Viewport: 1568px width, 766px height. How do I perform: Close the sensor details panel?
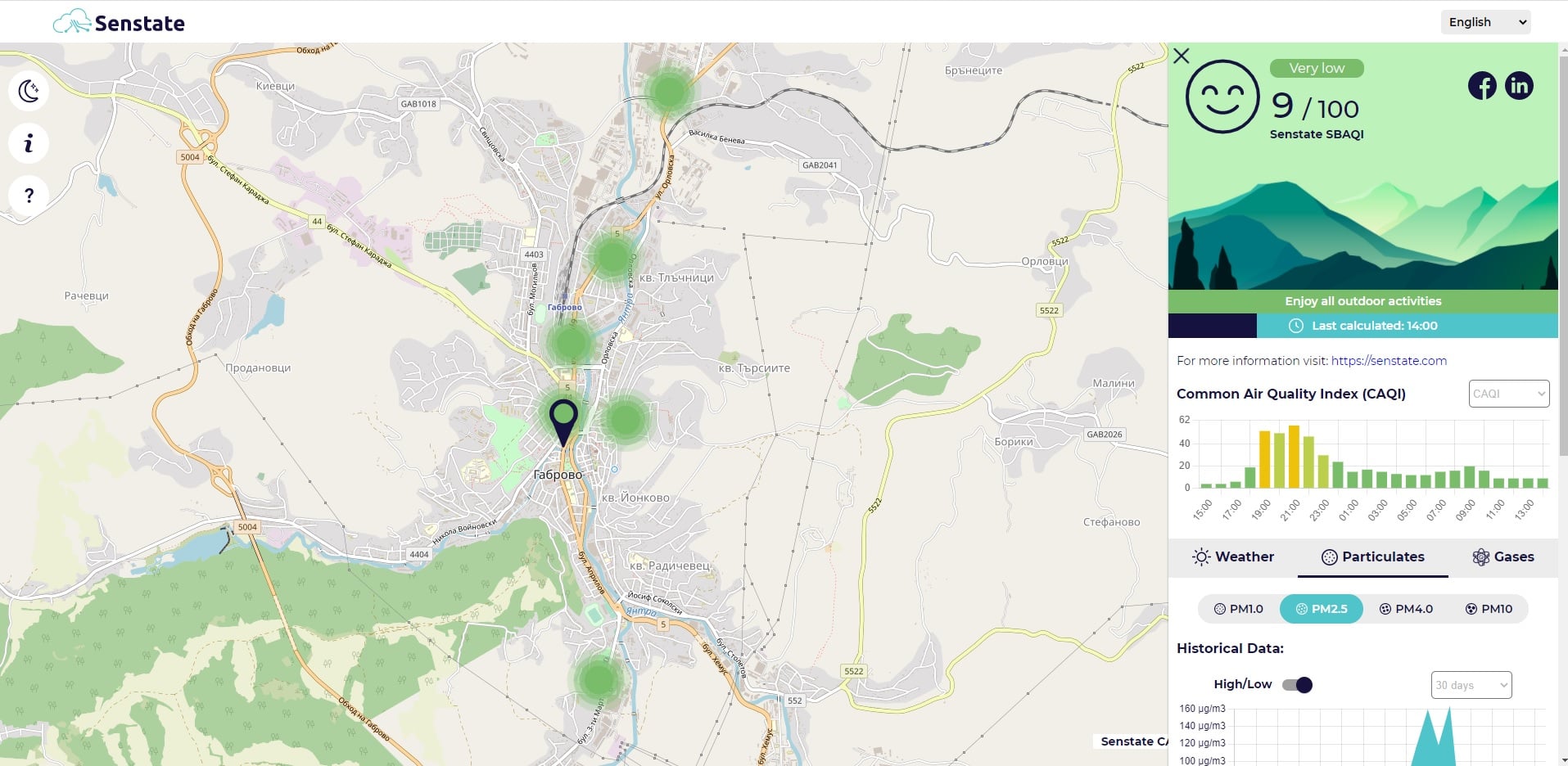click(1182, 56)
